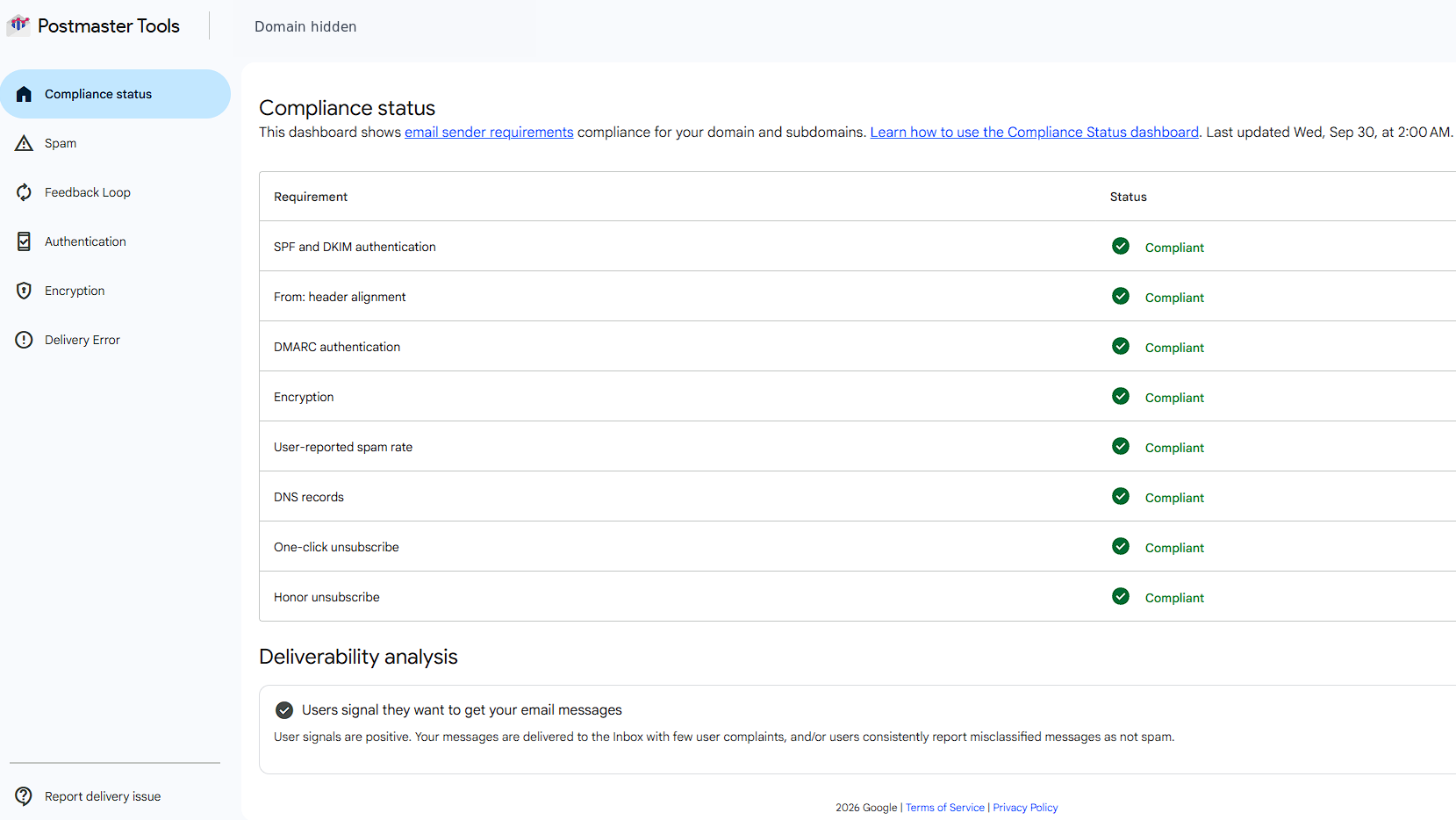
Task: Select the SPF and DKIM authentication row text
Action: pos(355,247)
